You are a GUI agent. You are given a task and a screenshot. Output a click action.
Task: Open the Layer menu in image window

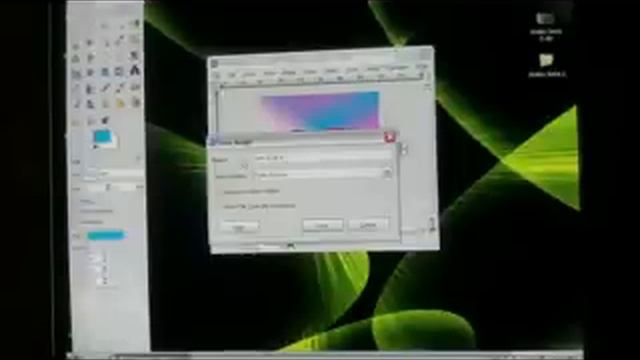[331, 71]
